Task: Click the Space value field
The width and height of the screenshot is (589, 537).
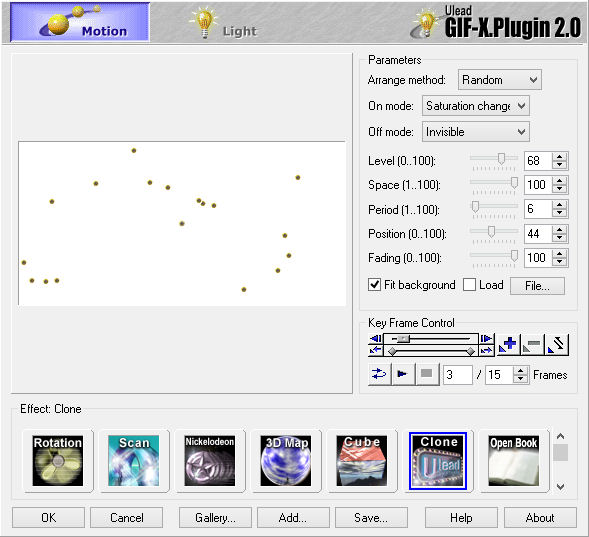Action: tap(538, 185)
